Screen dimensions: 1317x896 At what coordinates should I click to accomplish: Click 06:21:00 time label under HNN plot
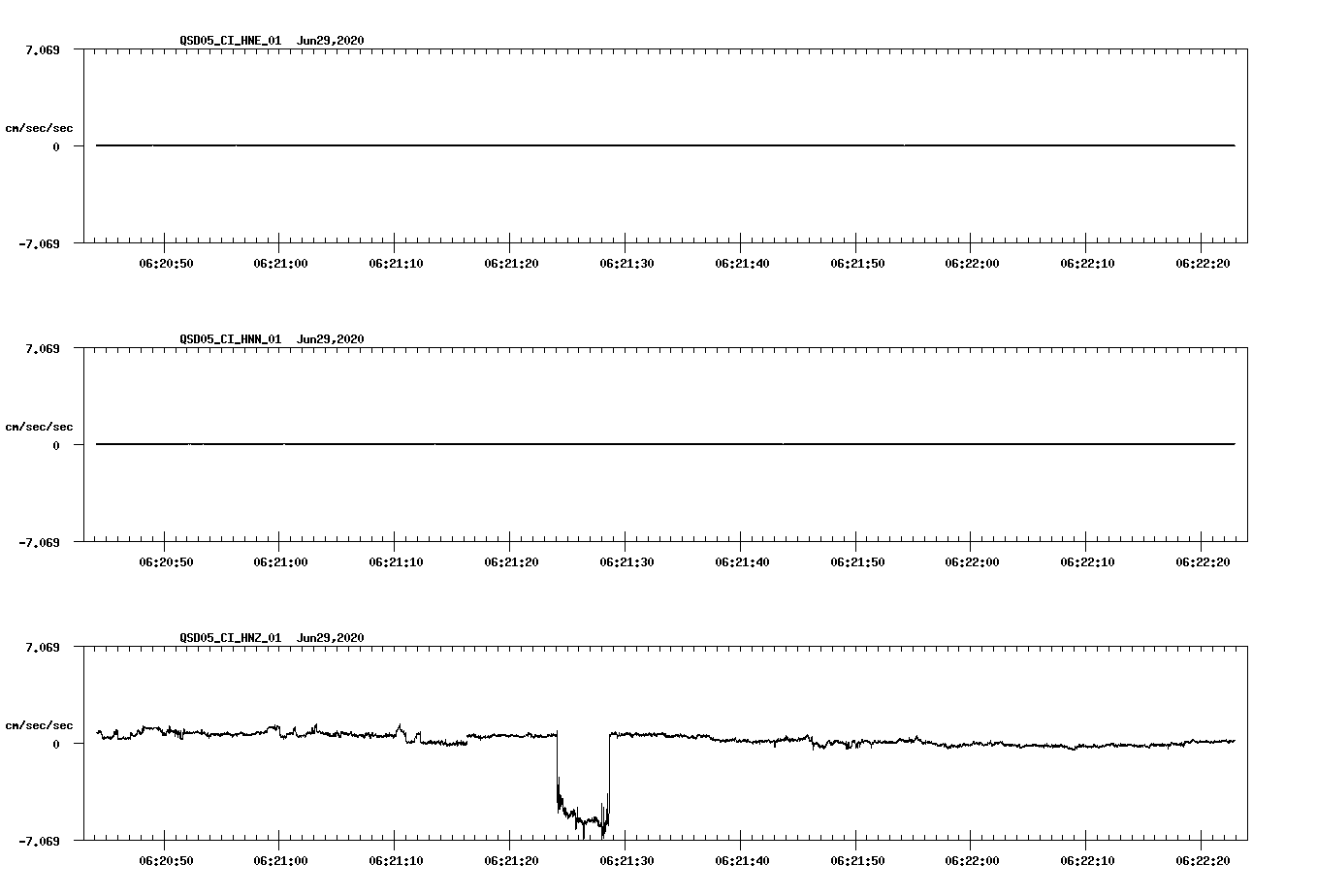coord(281,562)
